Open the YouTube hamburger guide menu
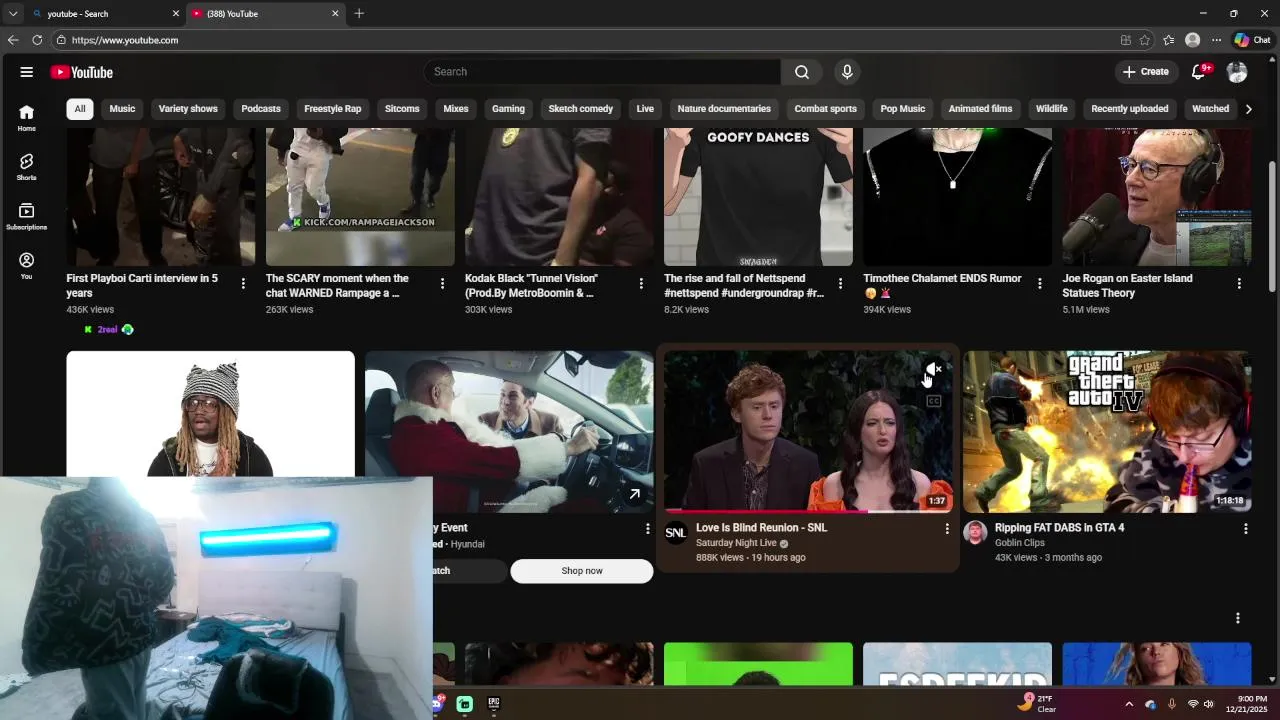 click(x=27, y=72)
